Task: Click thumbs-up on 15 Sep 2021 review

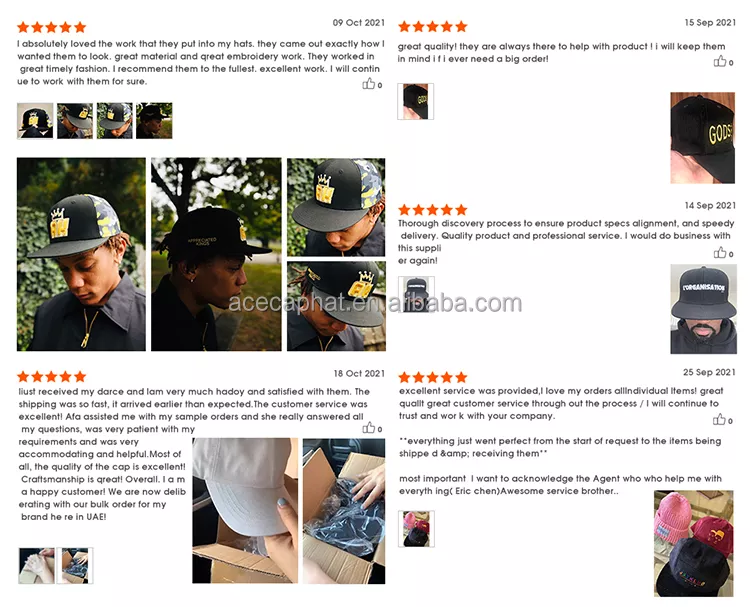Action: [720, 61]
